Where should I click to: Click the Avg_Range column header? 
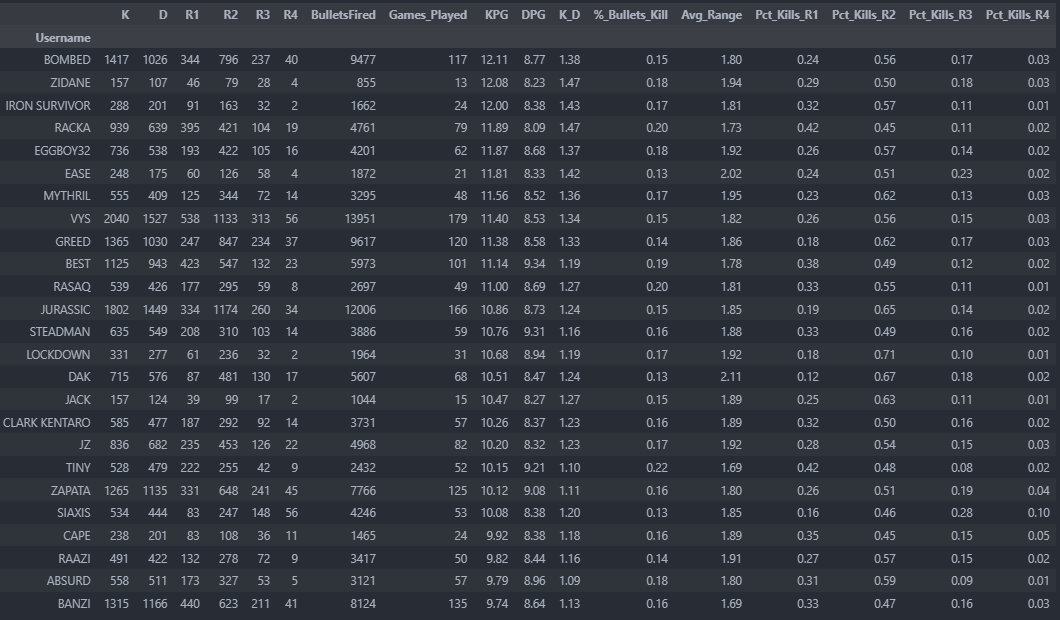[711, 15]
